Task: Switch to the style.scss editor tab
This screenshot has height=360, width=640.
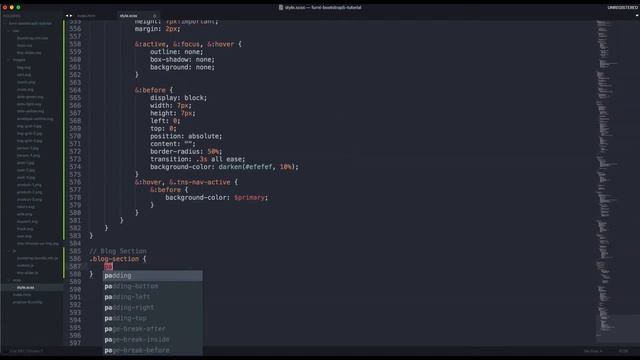Action: (x=129, y=16)
